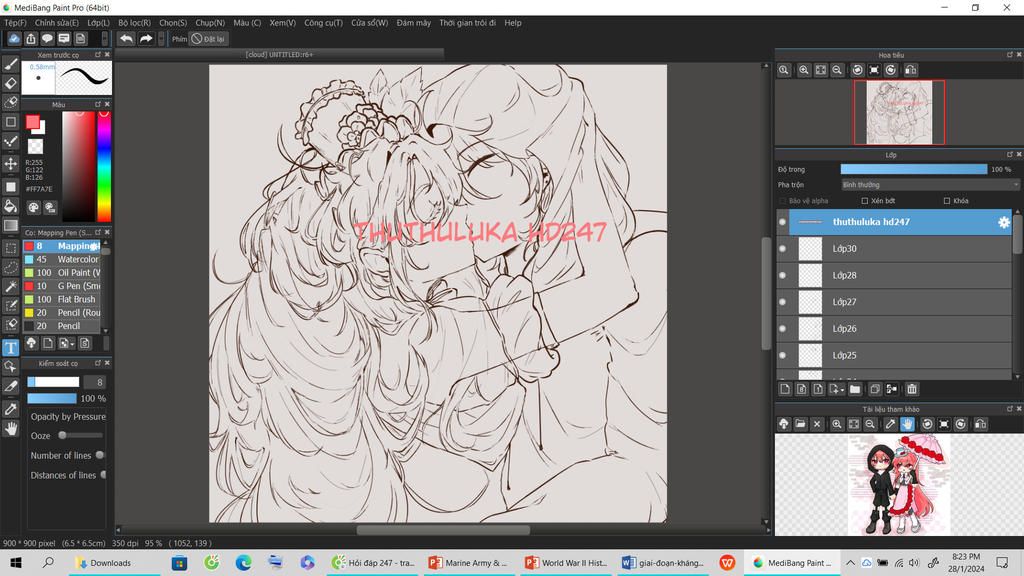Click the brush size value field showing 8
1024x576 pixels.
coord(95,382)
